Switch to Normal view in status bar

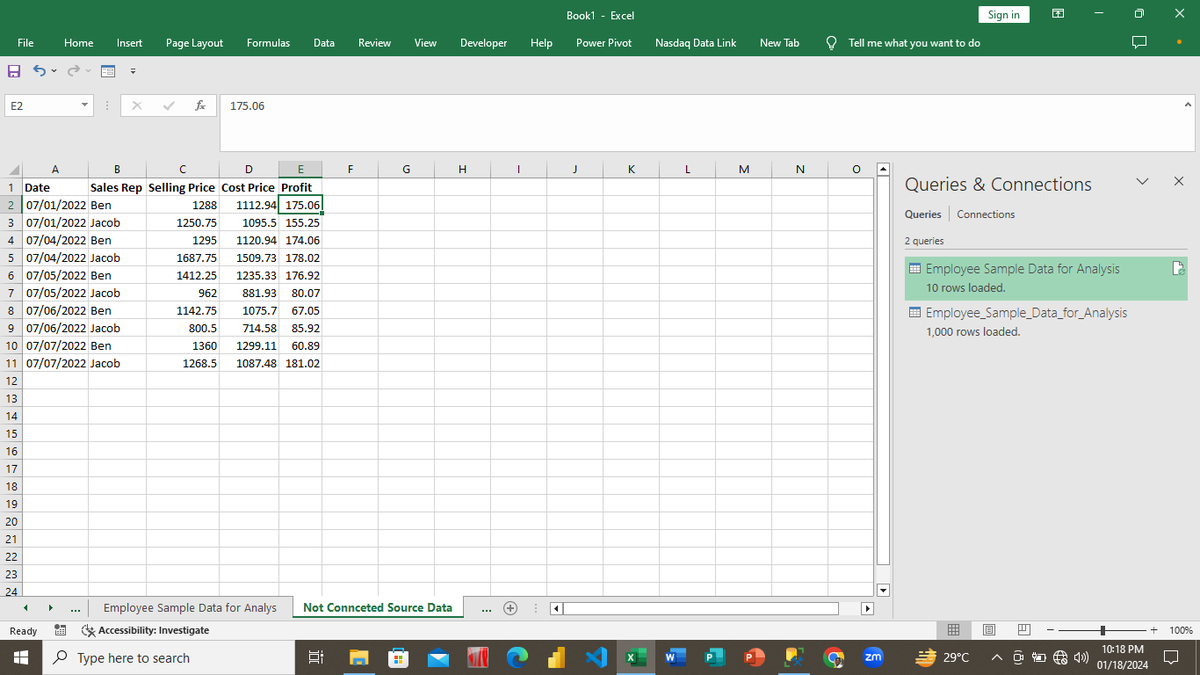point(953,630)
